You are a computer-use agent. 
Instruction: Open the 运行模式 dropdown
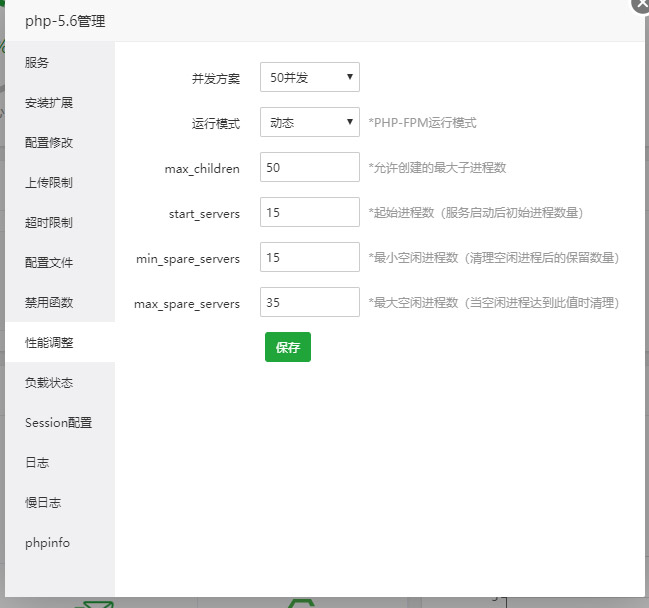pyautogui.click(x=309, y=123)
